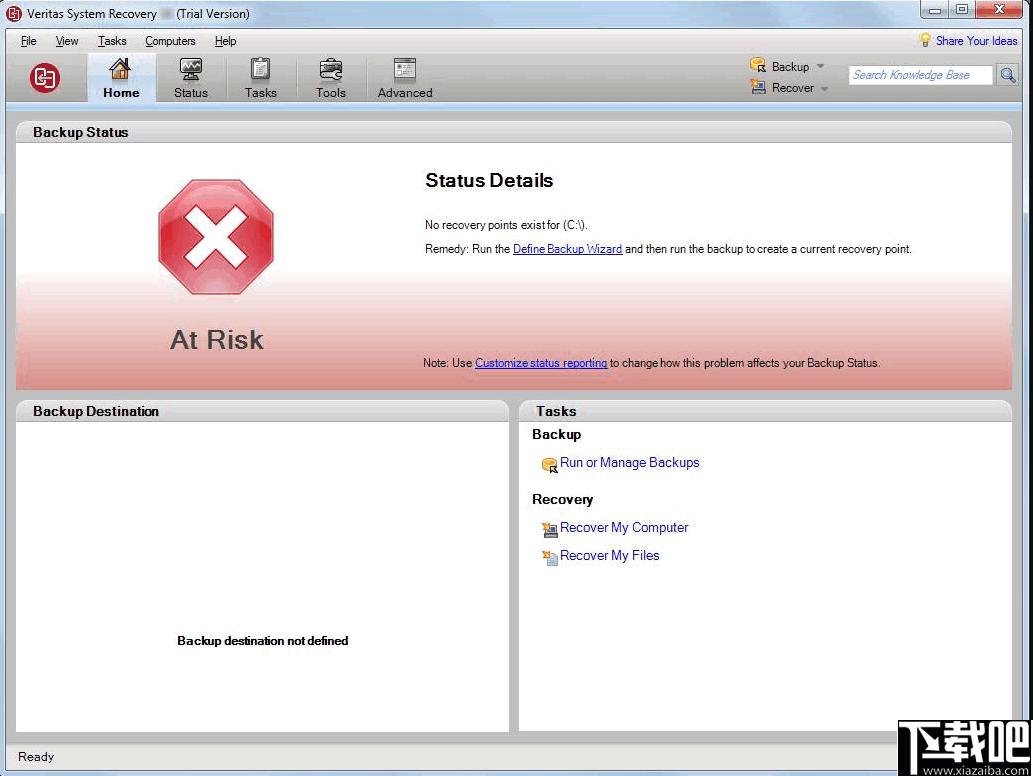Focus the Search Knowledge Base field

coord(920,75)
